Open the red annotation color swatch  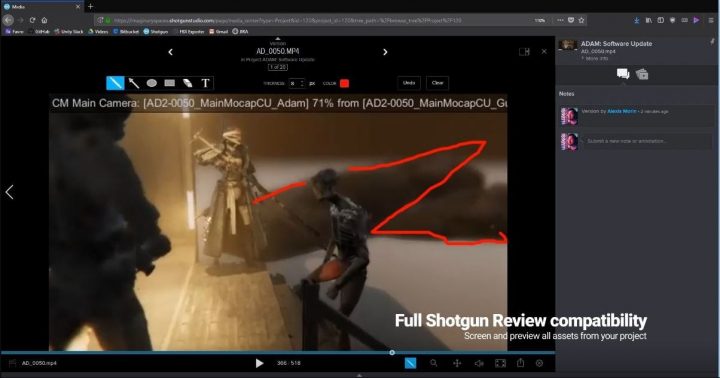click(x=344, y=84)
